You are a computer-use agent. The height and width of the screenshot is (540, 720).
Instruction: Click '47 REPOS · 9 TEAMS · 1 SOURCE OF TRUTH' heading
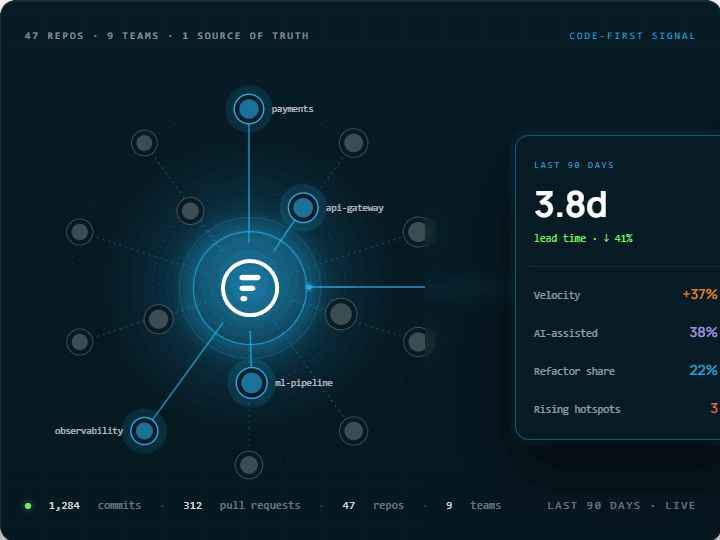point(167,36)
